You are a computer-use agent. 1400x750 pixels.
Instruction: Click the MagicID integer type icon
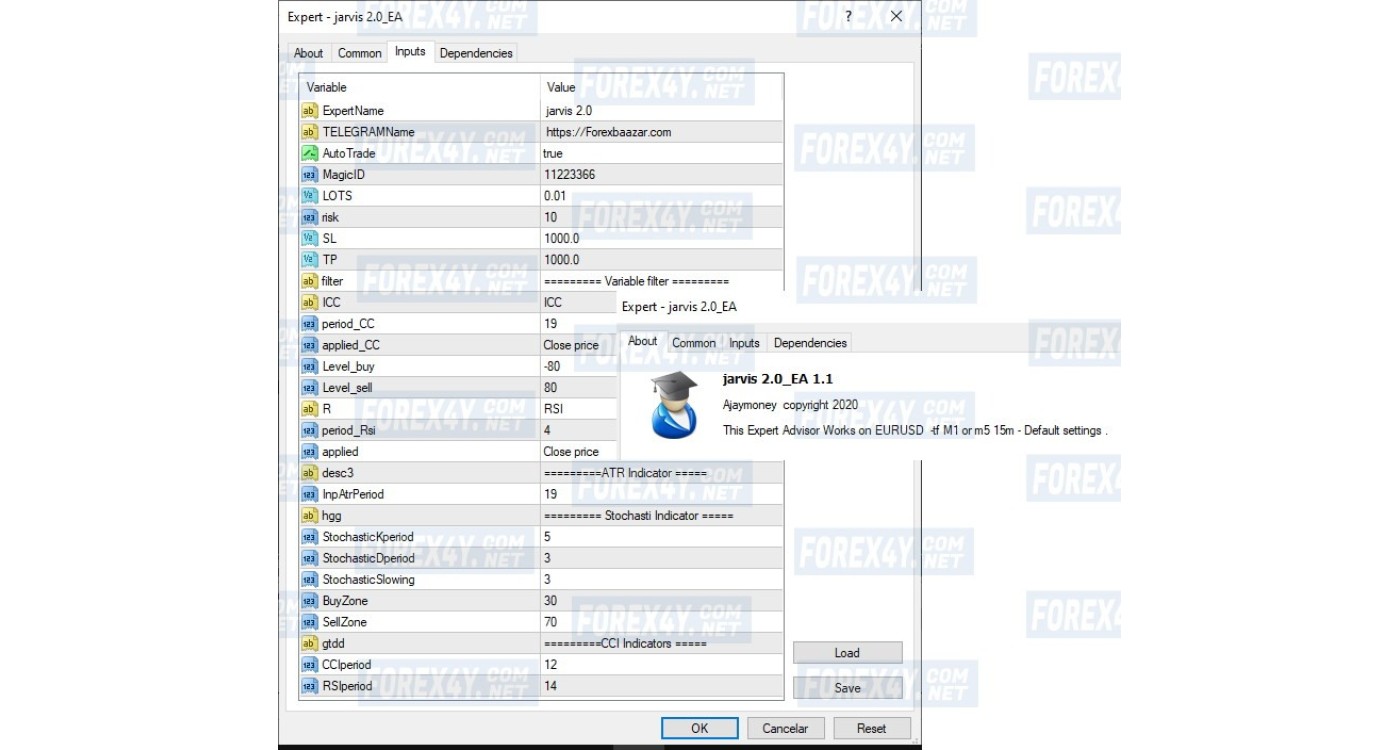tap(309, 175)
